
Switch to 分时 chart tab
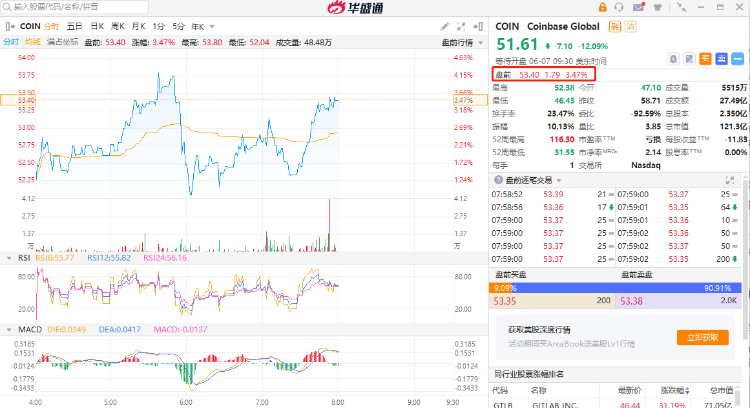[51, 26]
